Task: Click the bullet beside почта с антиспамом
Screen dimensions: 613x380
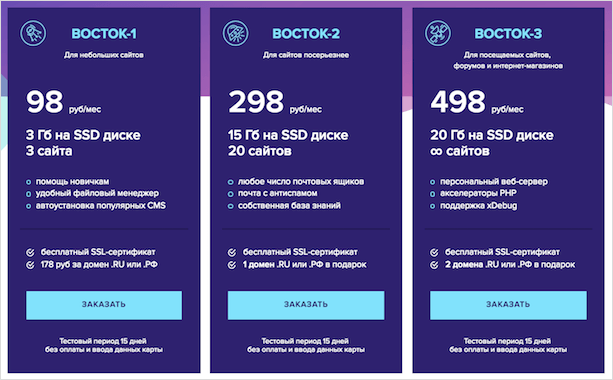Action: point(231,194)
